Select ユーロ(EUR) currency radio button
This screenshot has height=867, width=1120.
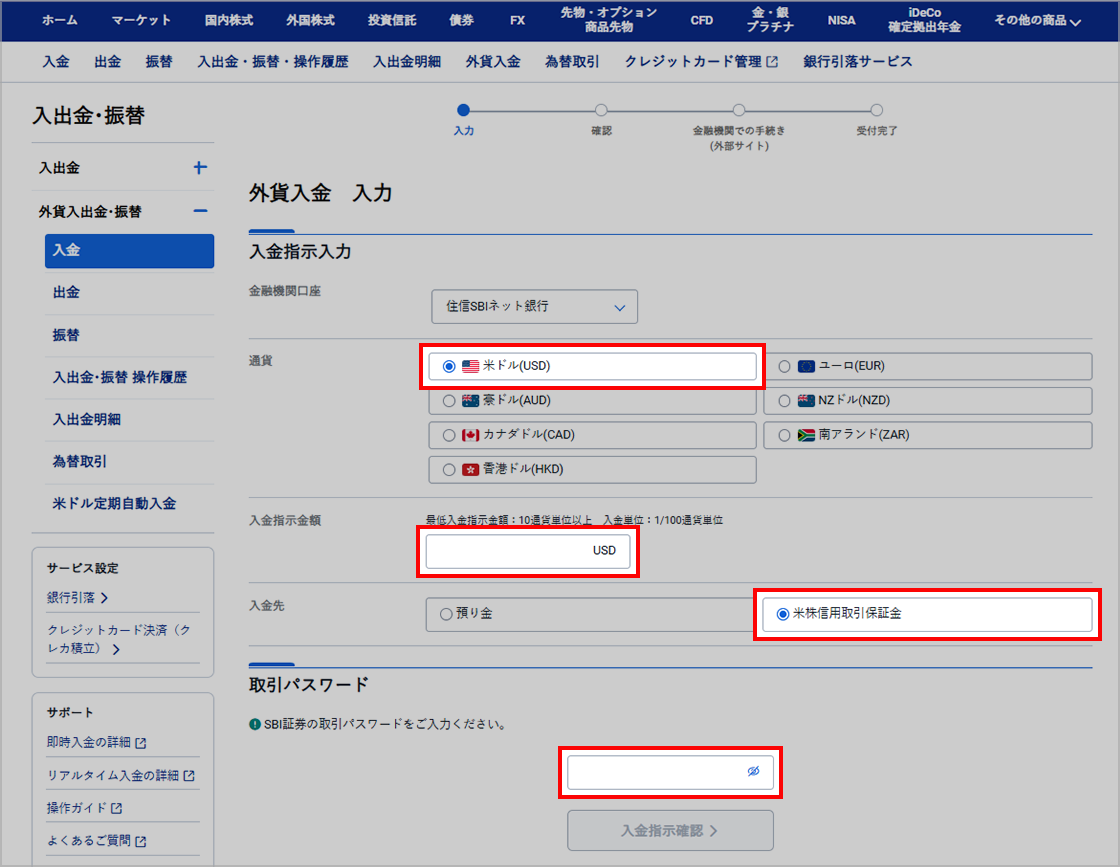784,366
